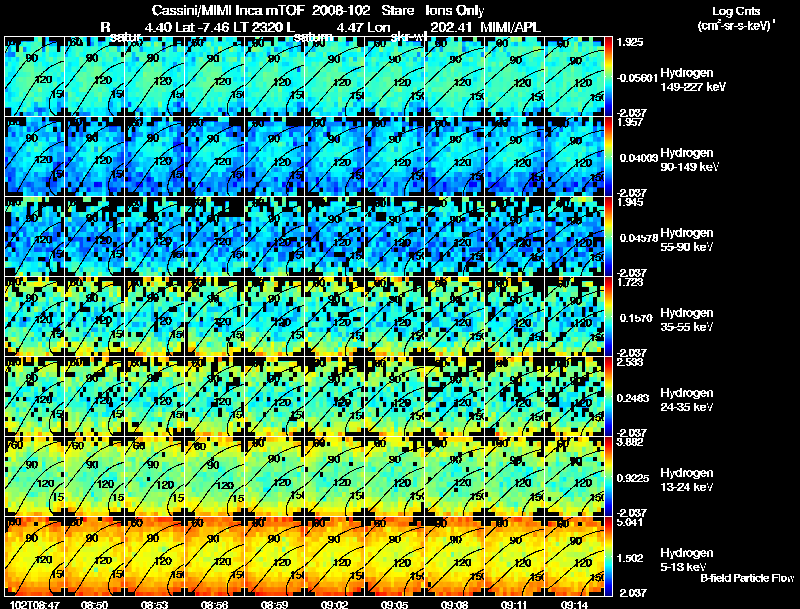Click the '0.04003' colorbar midpoint value
Viewport: 800px width, 609px height.
[639, 158]
